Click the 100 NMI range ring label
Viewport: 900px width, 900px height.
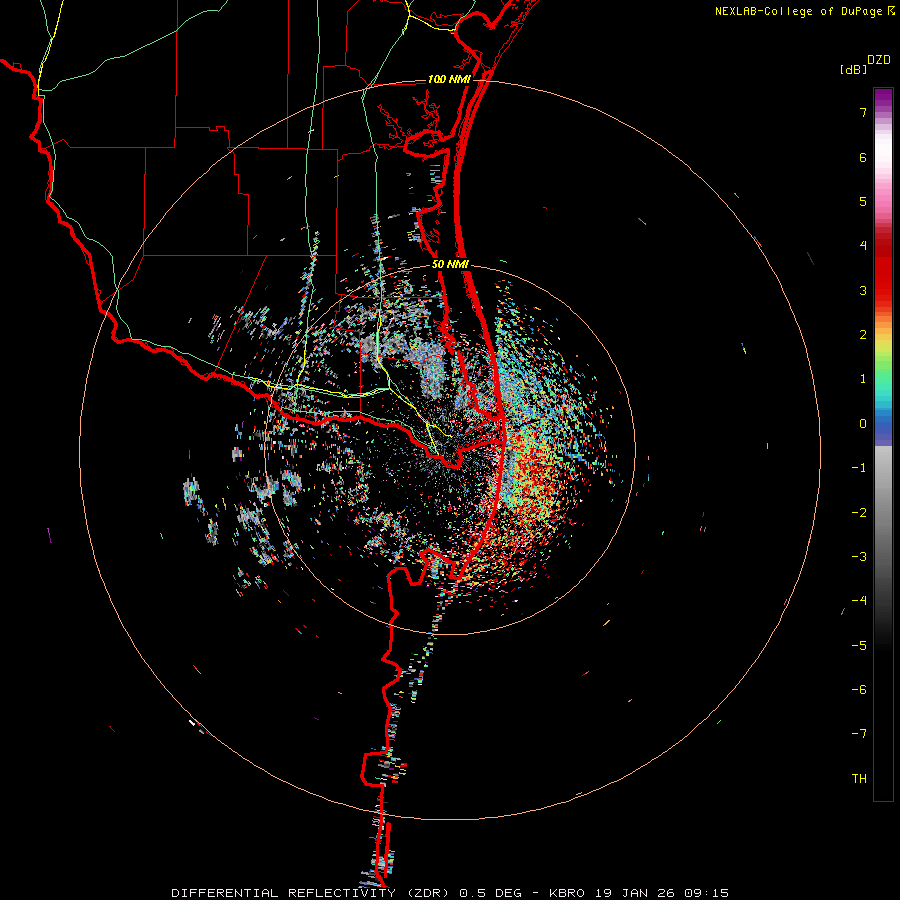pyautogui.click(x=449, y=79)
